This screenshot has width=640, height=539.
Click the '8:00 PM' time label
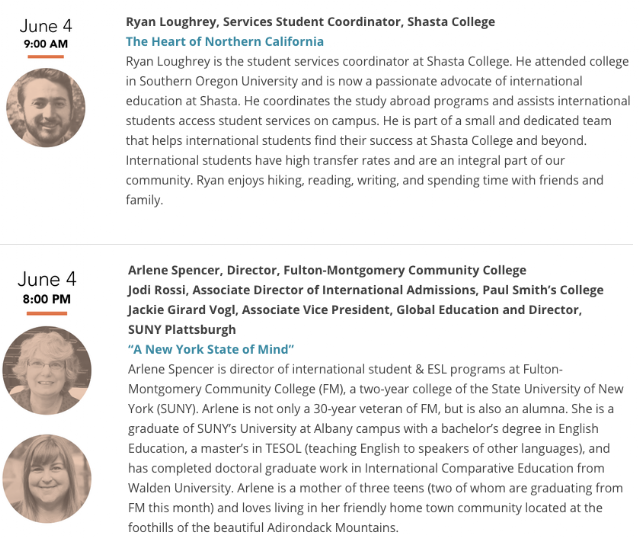pyautogui.click(x=47, y=299)
